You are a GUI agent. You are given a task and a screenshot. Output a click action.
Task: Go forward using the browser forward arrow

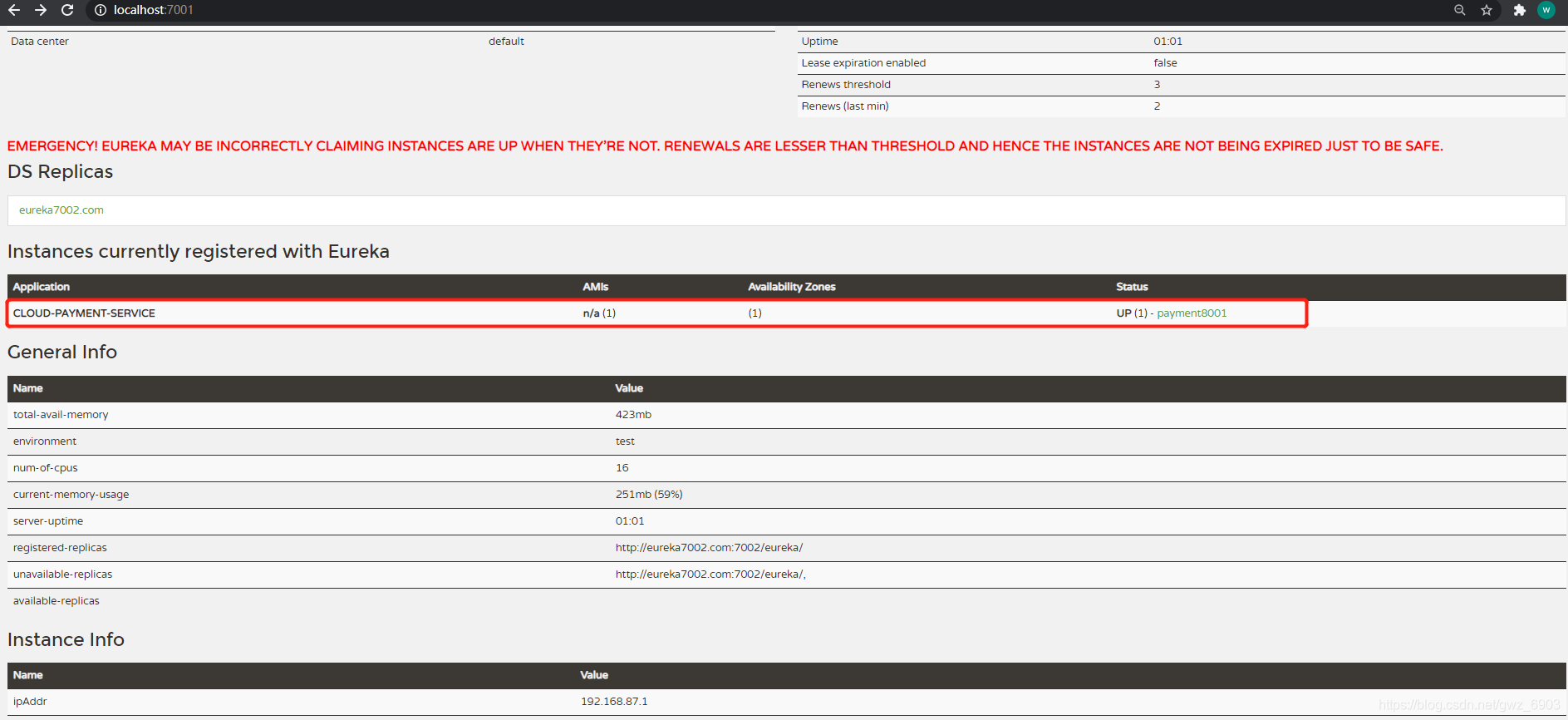tap(41, 10)
